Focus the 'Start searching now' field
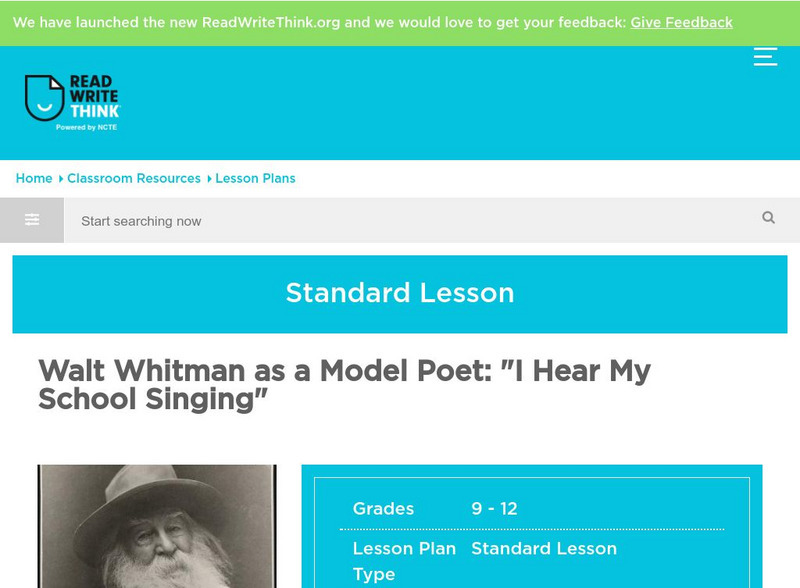Screen dimensions: 800x588 (400, 221)
